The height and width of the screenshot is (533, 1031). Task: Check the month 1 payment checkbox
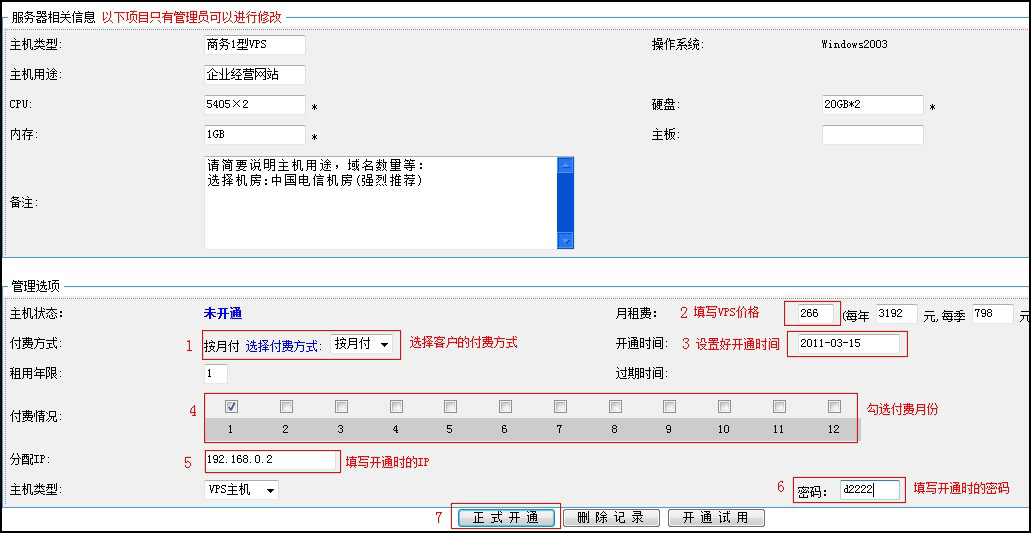pyautogui.click(x=231, y=407)
